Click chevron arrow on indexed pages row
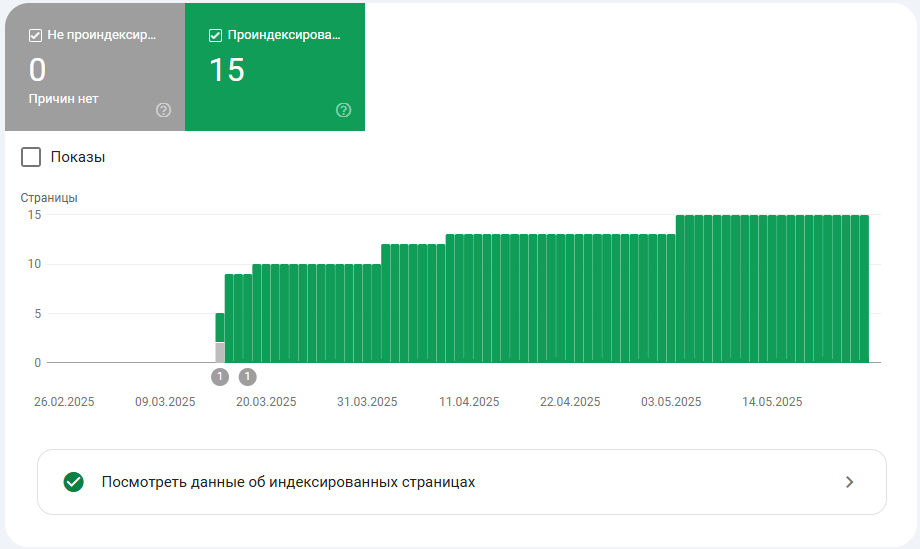The image size is (920, 549). pos(849,482)
